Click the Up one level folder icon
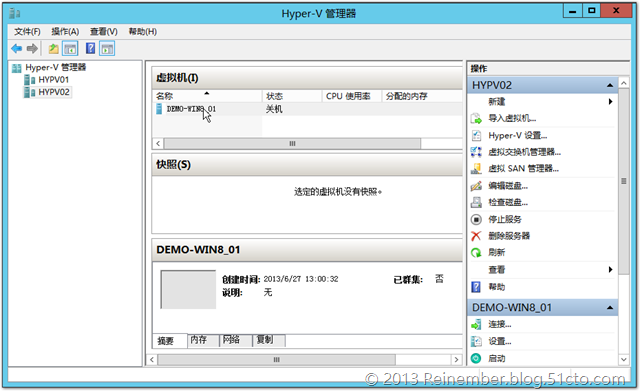This screenshot has width=640, height=391. (53, 49)
